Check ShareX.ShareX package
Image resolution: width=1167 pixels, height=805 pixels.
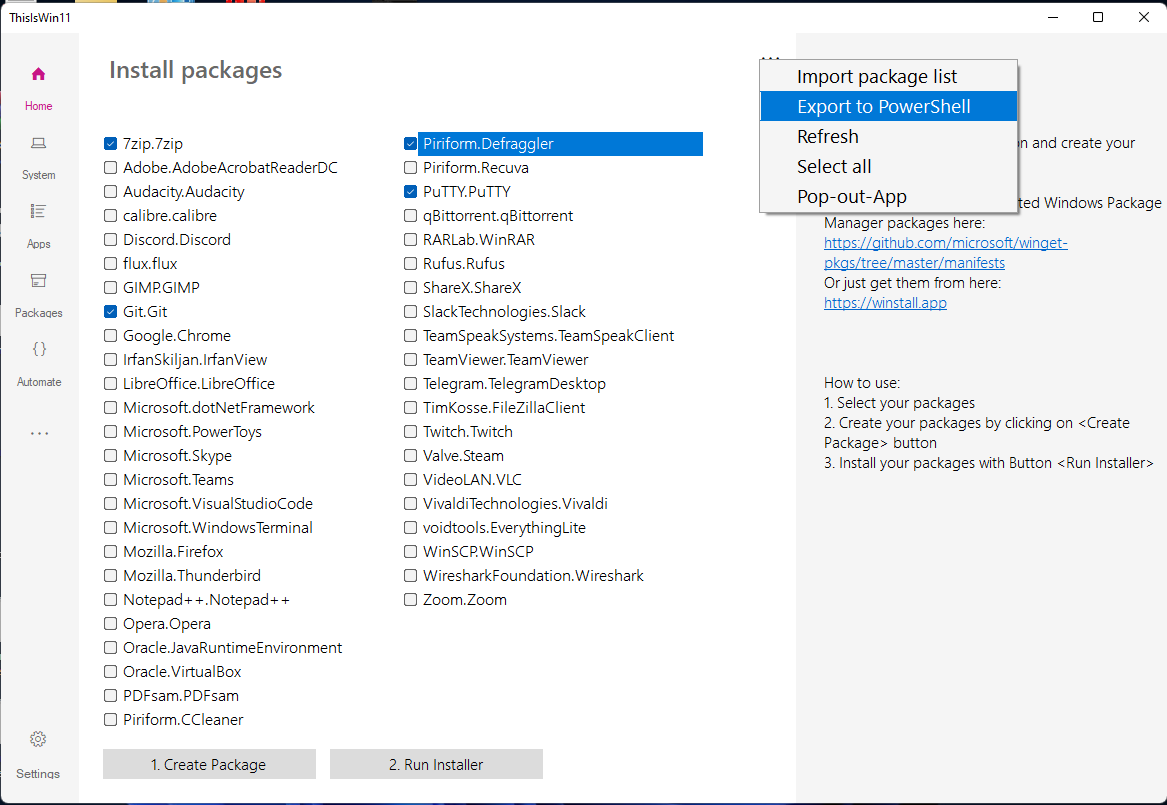pos(410,287)
